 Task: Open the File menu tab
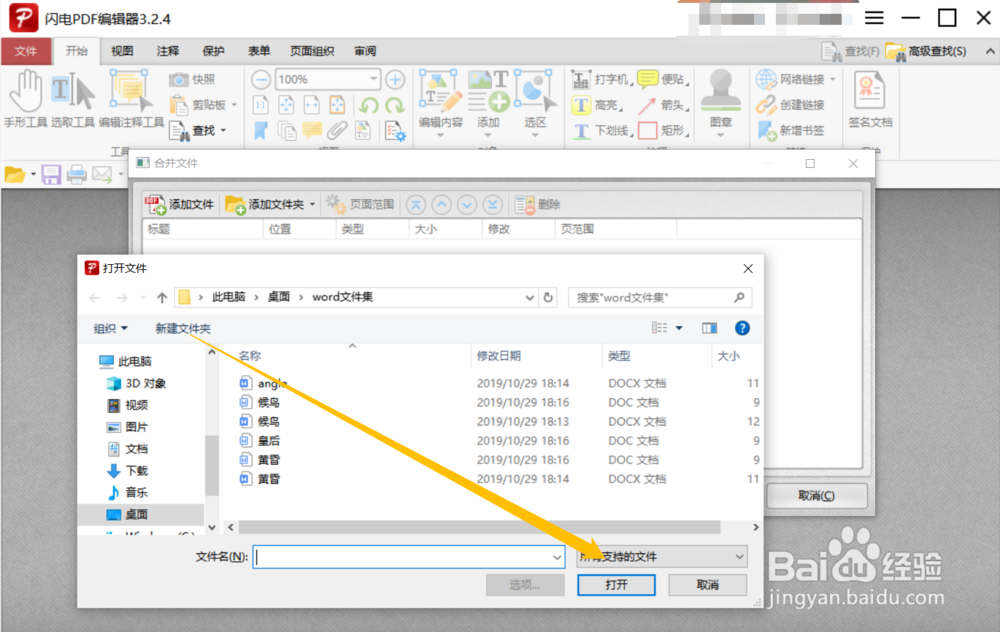point(26,51)
